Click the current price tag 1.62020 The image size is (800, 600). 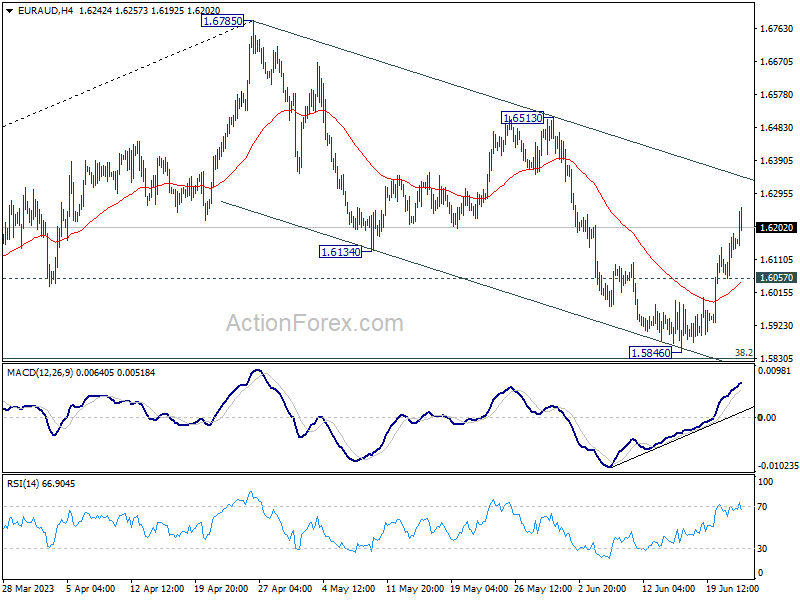776,228
